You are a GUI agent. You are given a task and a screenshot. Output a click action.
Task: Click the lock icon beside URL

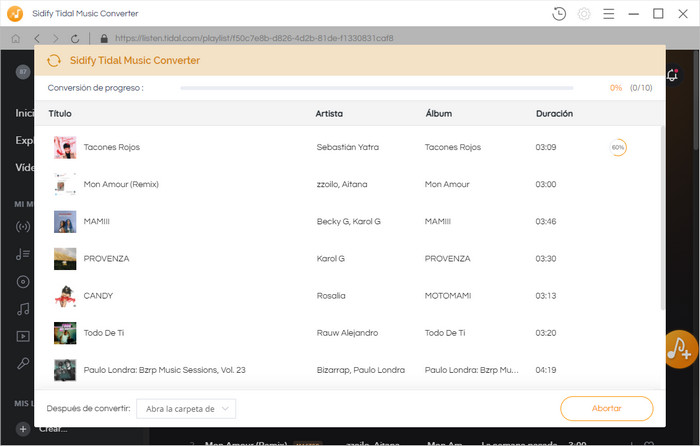pyautogui.click(x=104, y=39)
